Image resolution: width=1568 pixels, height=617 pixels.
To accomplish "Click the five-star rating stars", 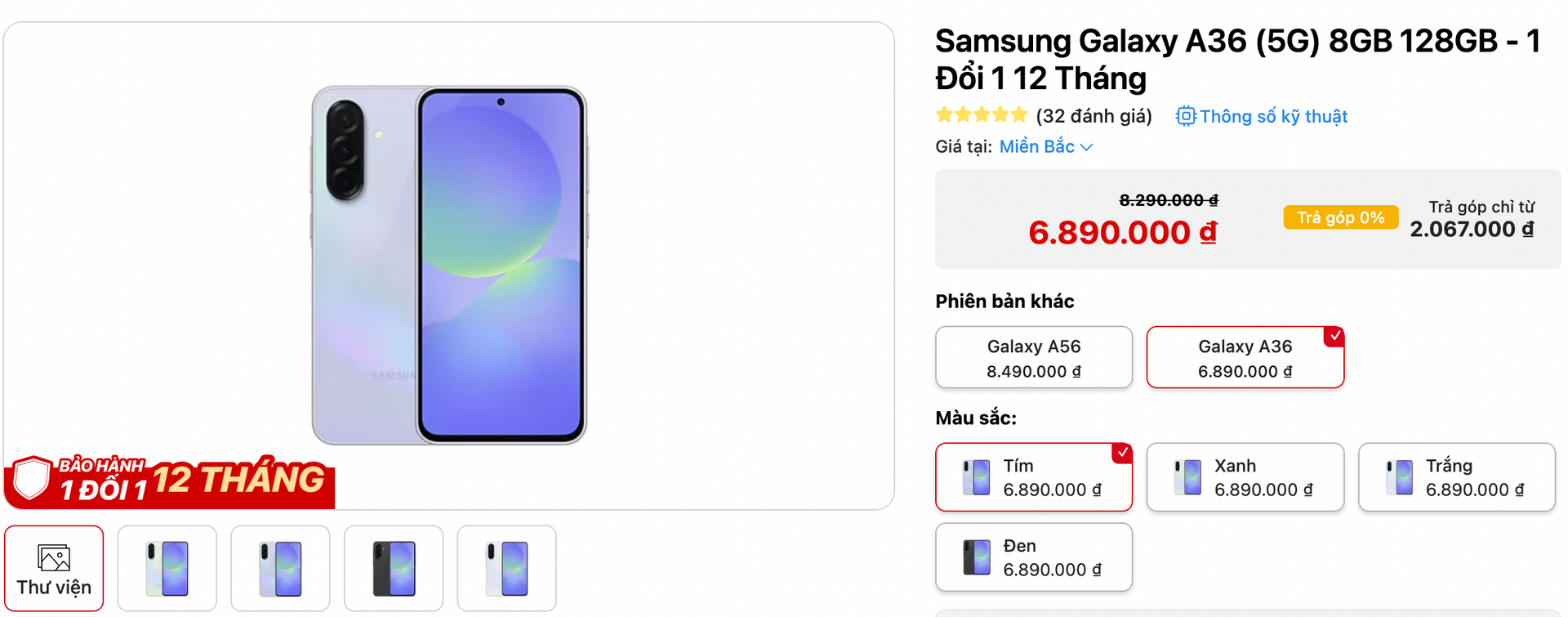I will [982, 114].
